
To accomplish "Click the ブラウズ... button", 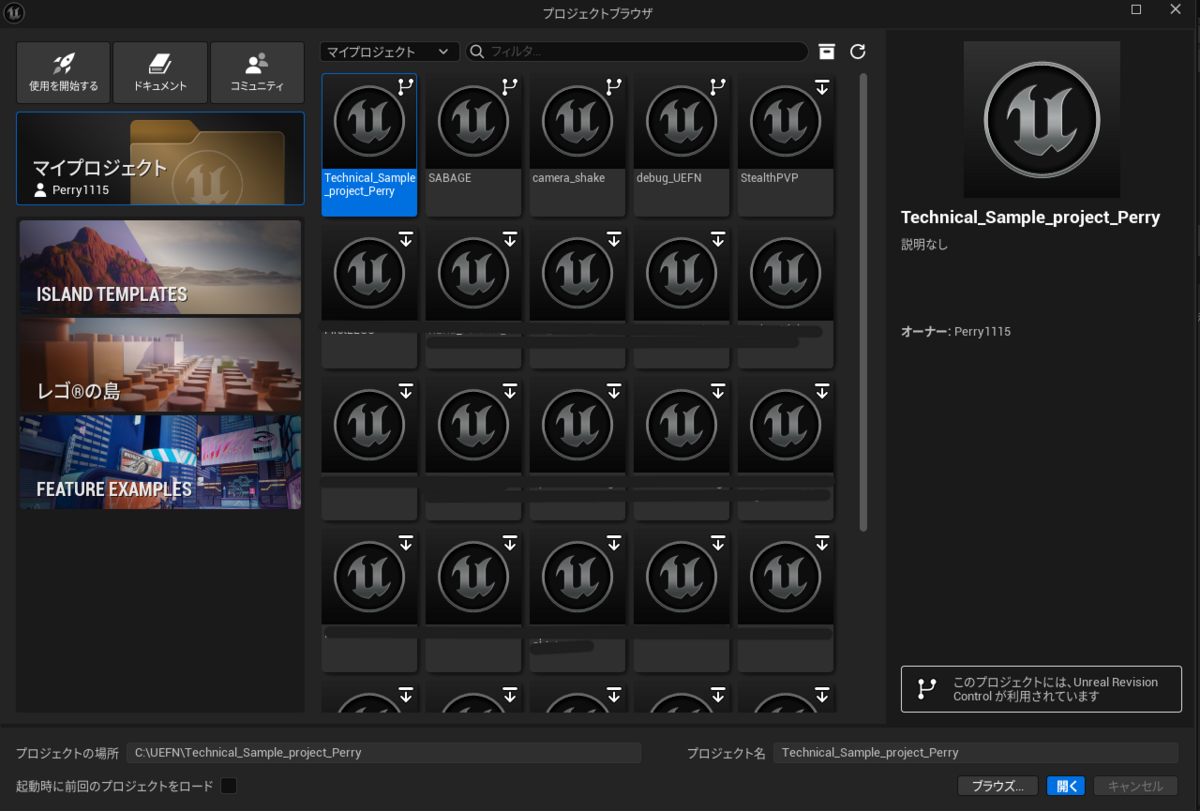I will [998, 786].
